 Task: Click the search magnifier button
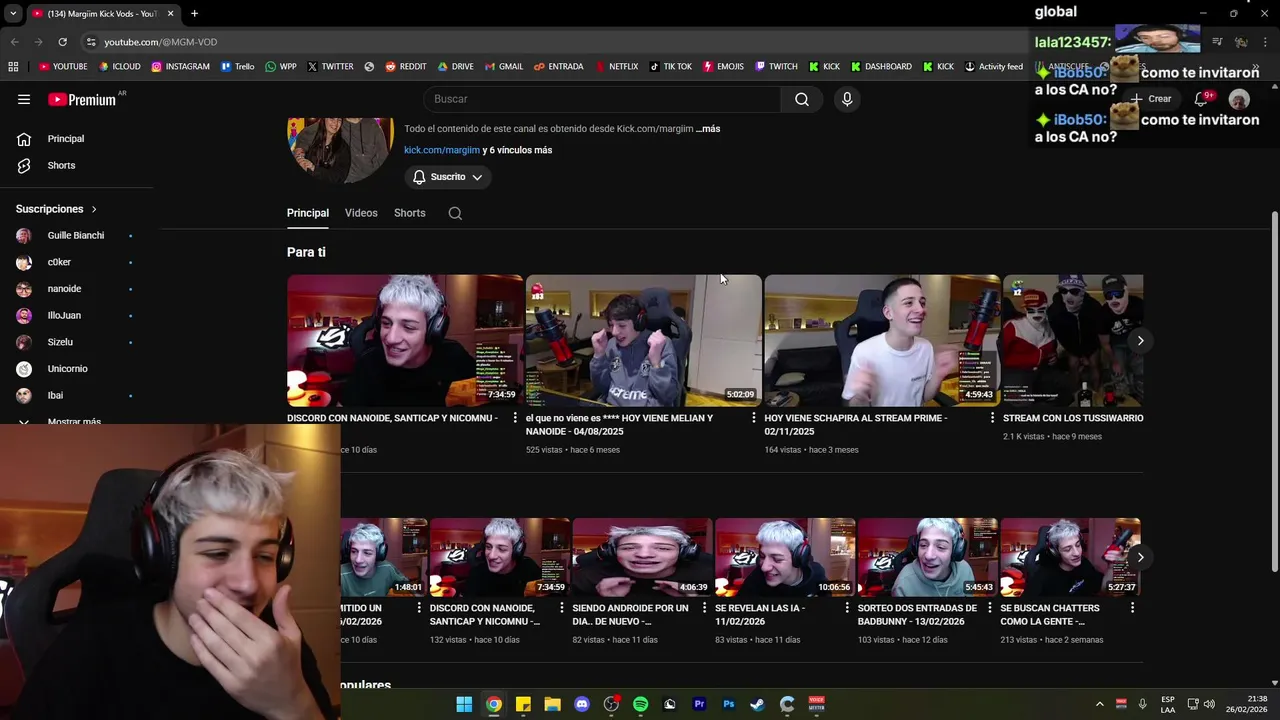click(802, 99)
